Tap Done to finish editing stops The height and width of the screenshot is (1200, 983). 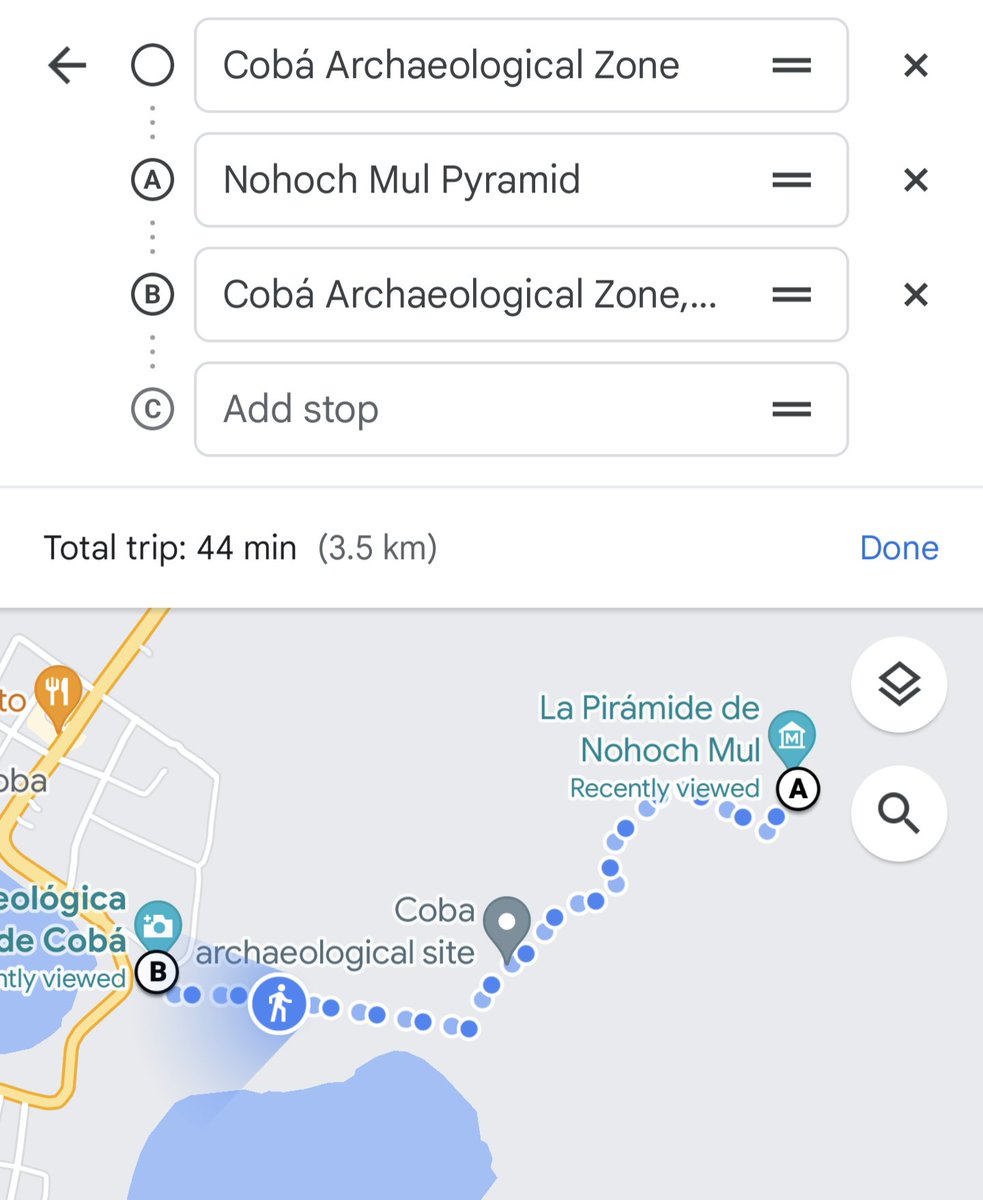pos(898,548)
